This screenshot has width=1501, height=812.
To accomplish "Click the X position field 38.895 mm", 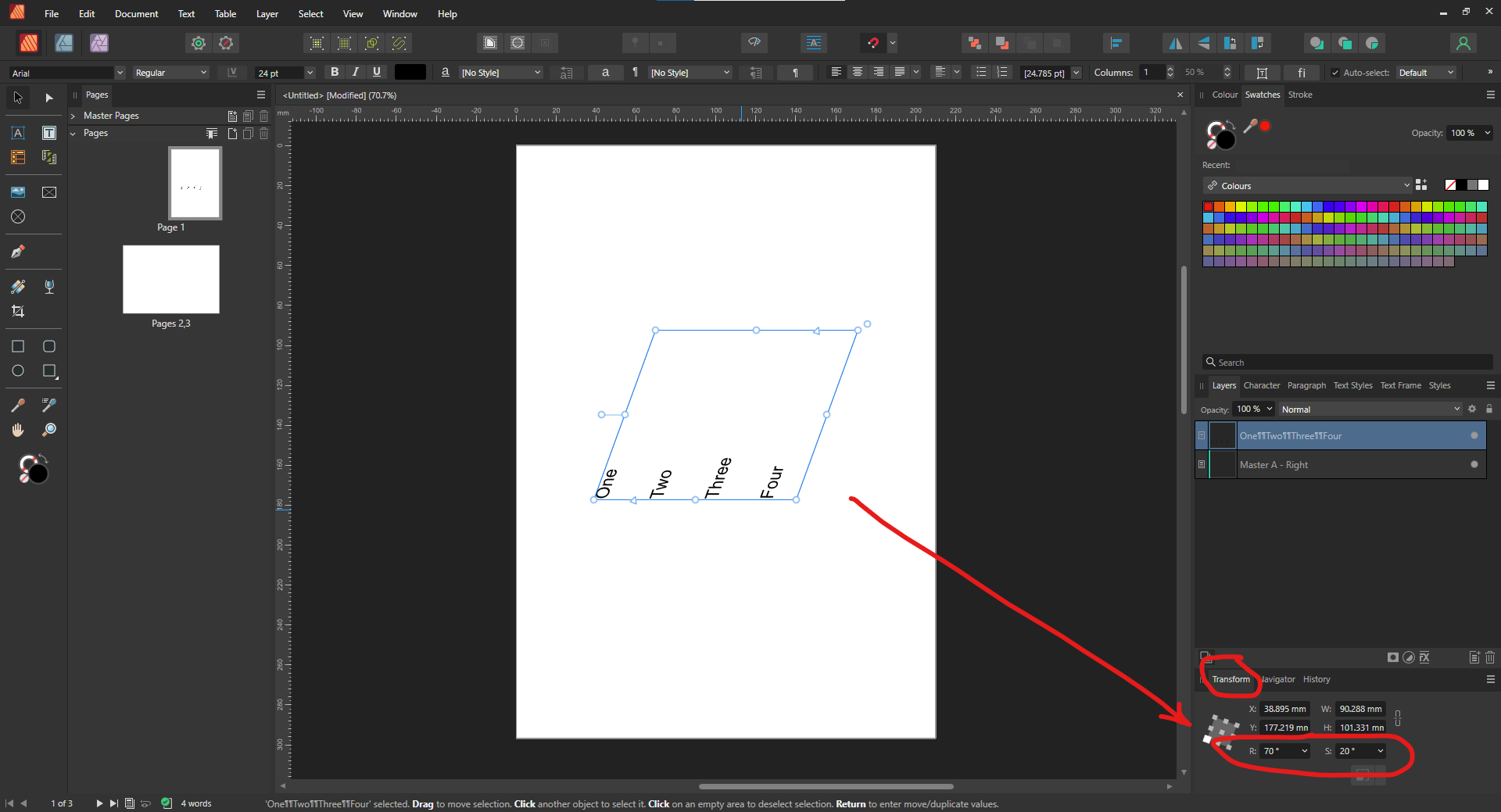I will click(x=1285, y=709).
